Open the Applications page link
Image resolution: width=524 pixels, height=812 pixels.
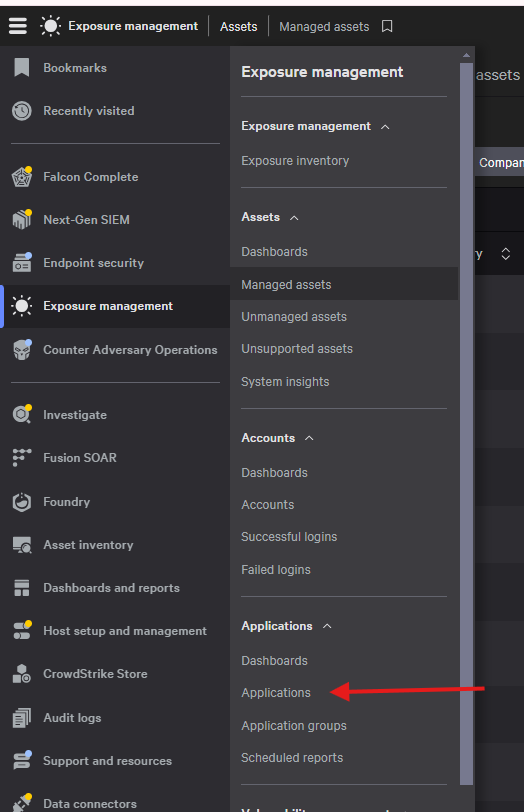pyautogui.click(x=276, y=693)
